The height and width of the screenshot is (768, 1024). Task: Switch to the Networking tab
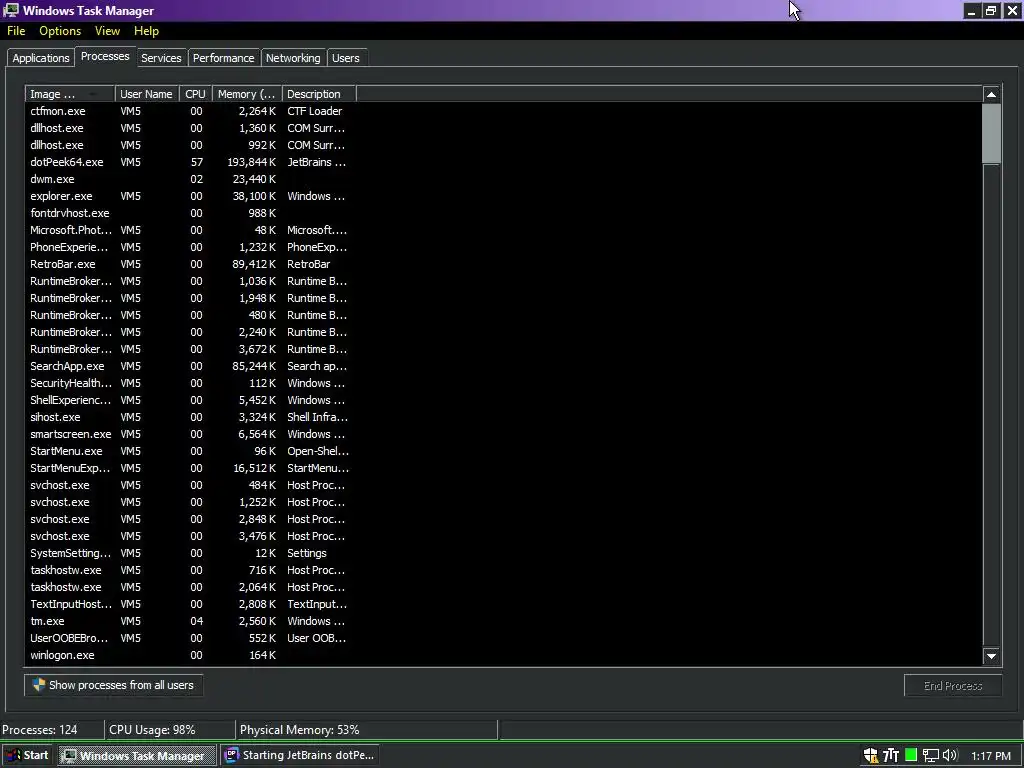point(293,58)
